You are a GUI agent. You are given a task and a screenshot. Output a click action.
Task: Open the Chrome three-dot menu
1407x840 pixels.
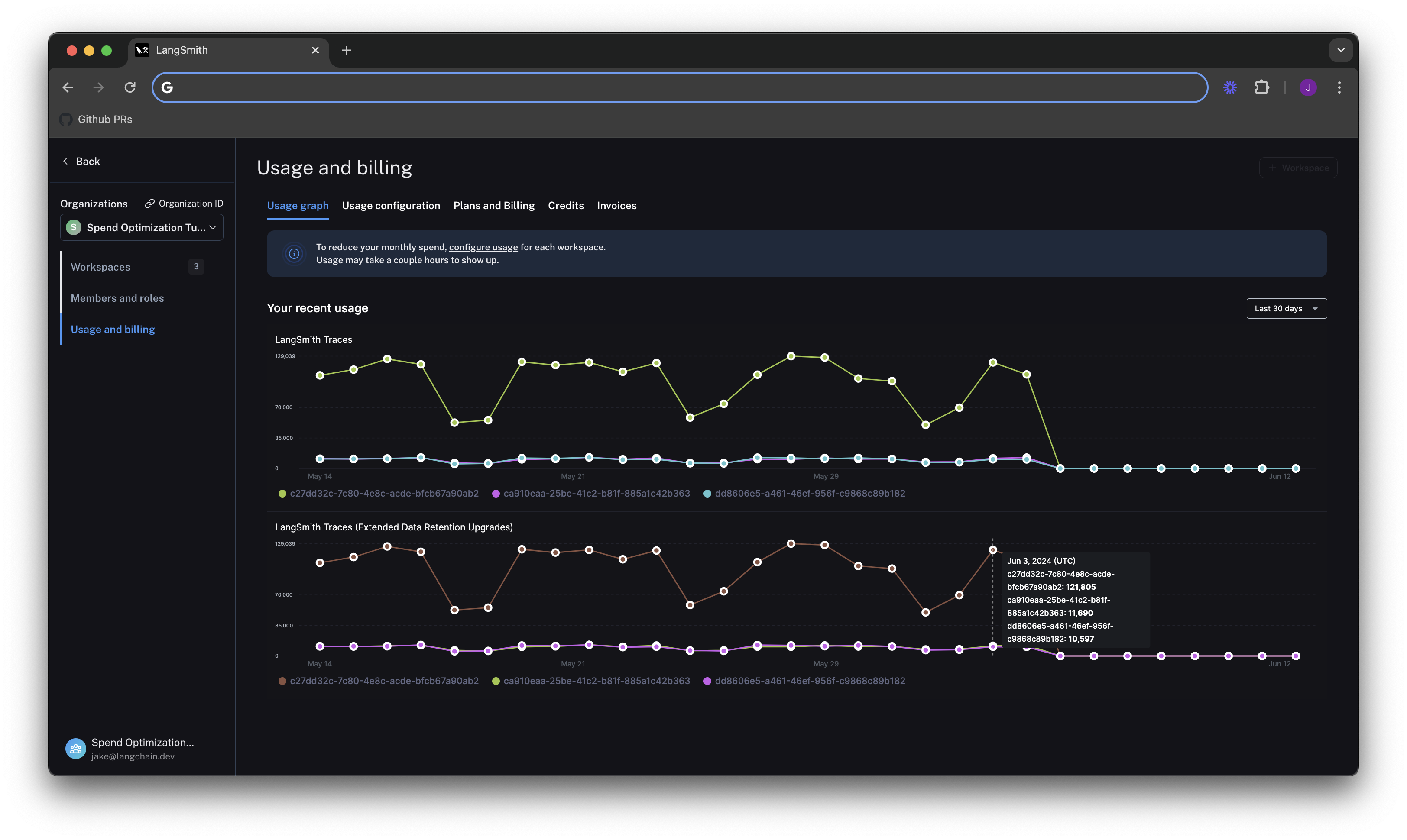coord(1339,88)
